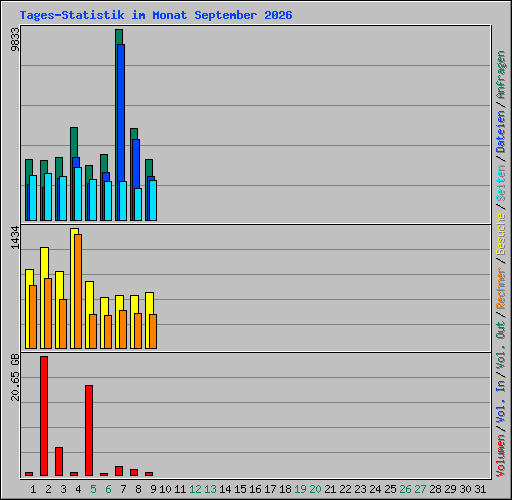
Task: Click the Anfragen legend label
Action: point(501,75)
